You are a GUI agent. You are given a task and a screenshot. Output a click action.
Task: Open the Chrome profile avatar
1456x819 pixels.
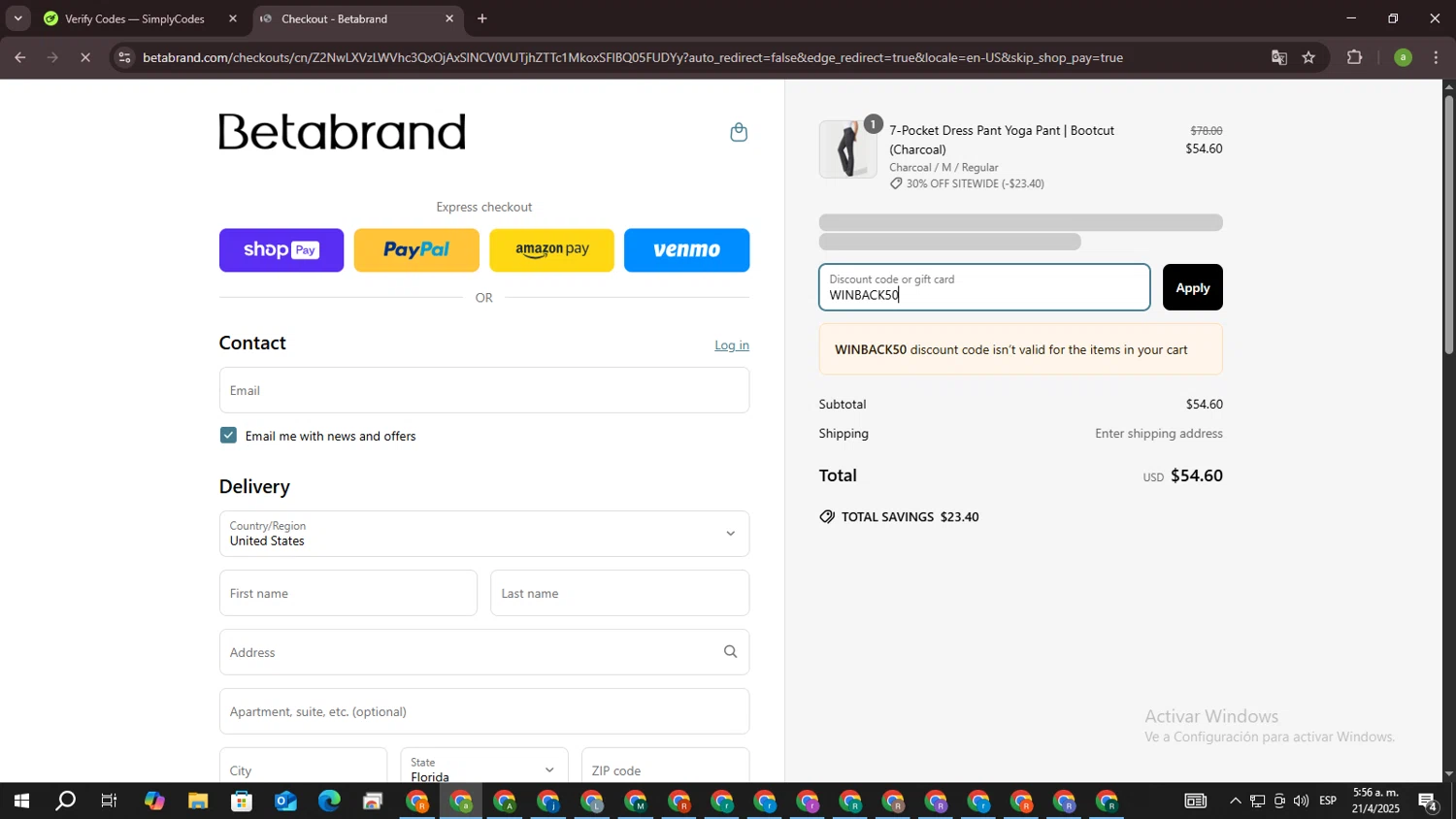(x=1403, y=57)
